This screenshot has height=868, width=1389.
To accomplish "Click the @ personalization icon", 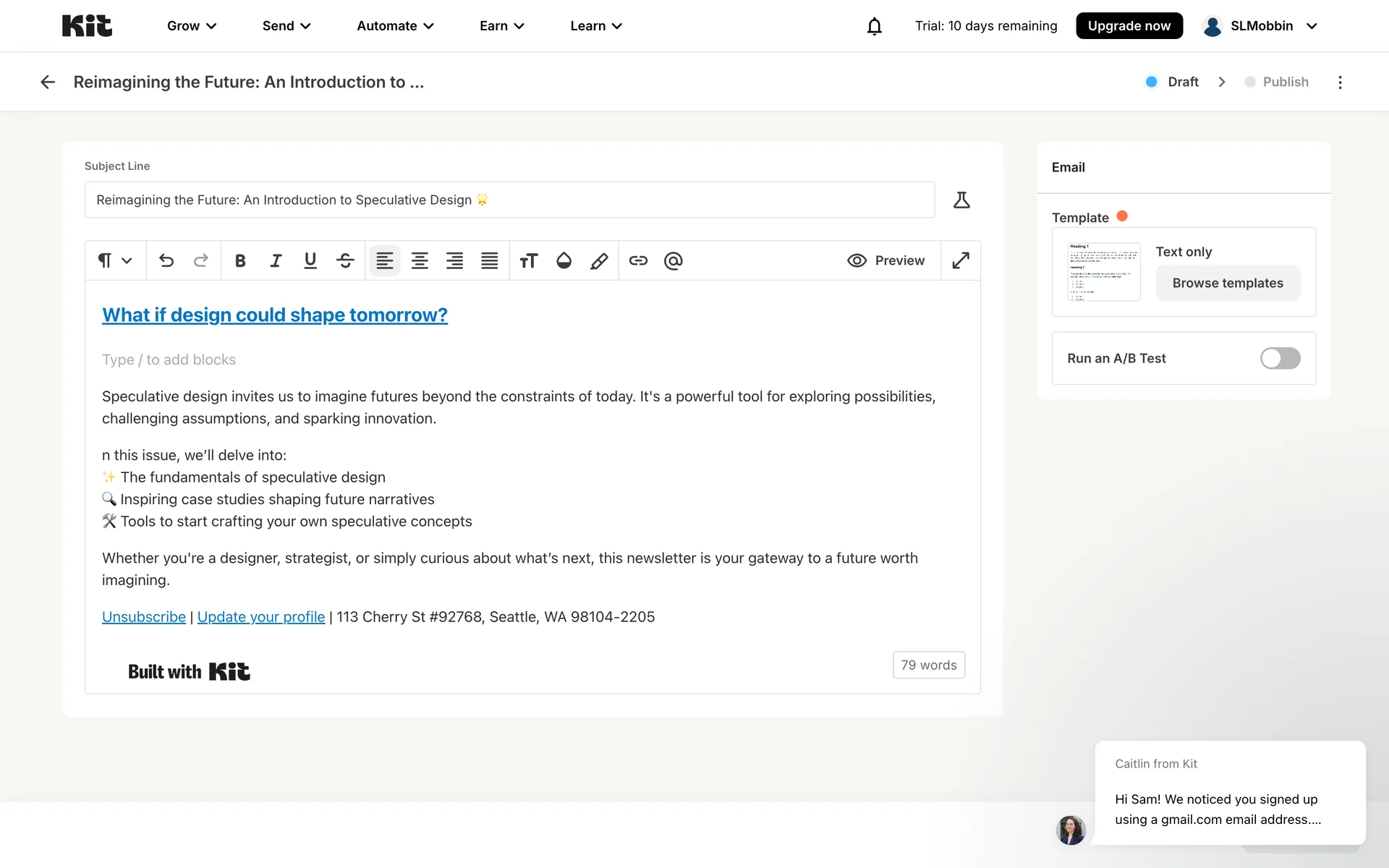I will (673, 260).
